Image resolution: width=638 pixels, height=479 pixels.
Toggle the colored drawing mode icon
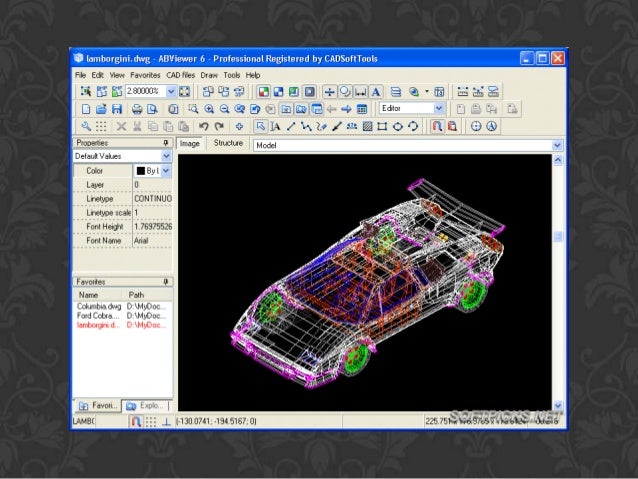click(x=263, y=92)
